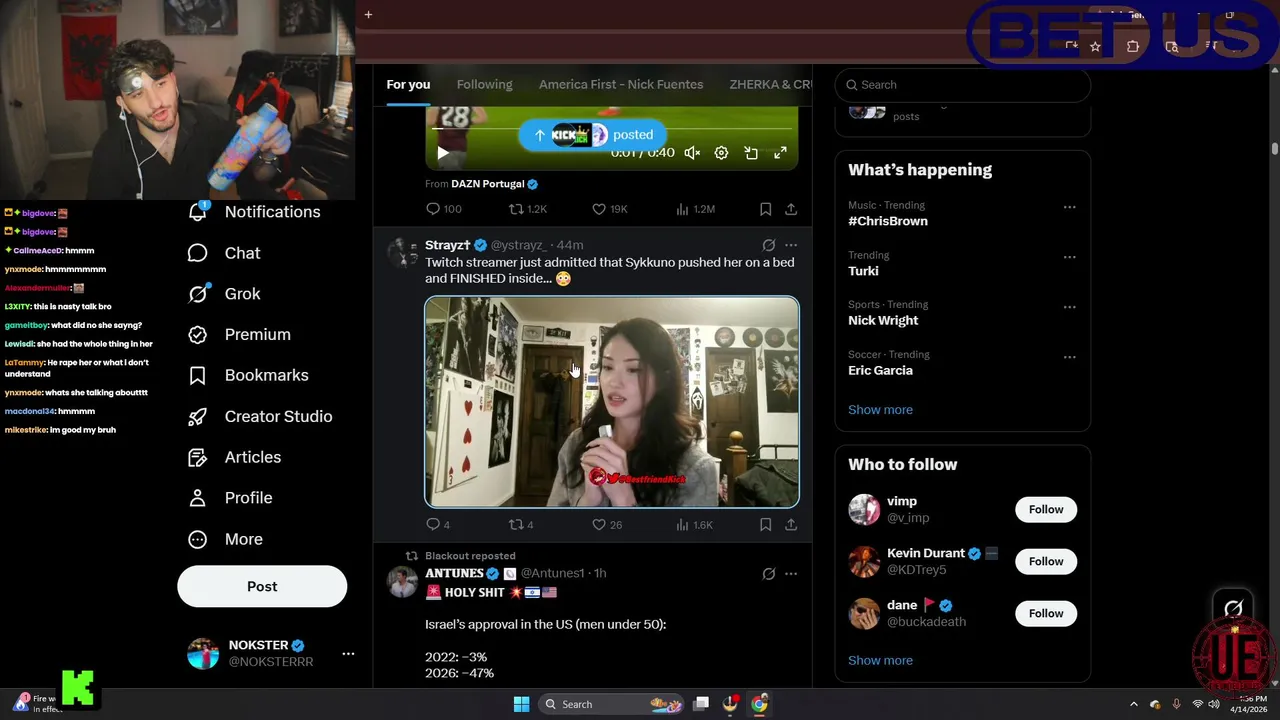Open NOKSTER account options menu
This screenshot has width=1280, height=720.
pyautogui.click(x=348, y=653)
